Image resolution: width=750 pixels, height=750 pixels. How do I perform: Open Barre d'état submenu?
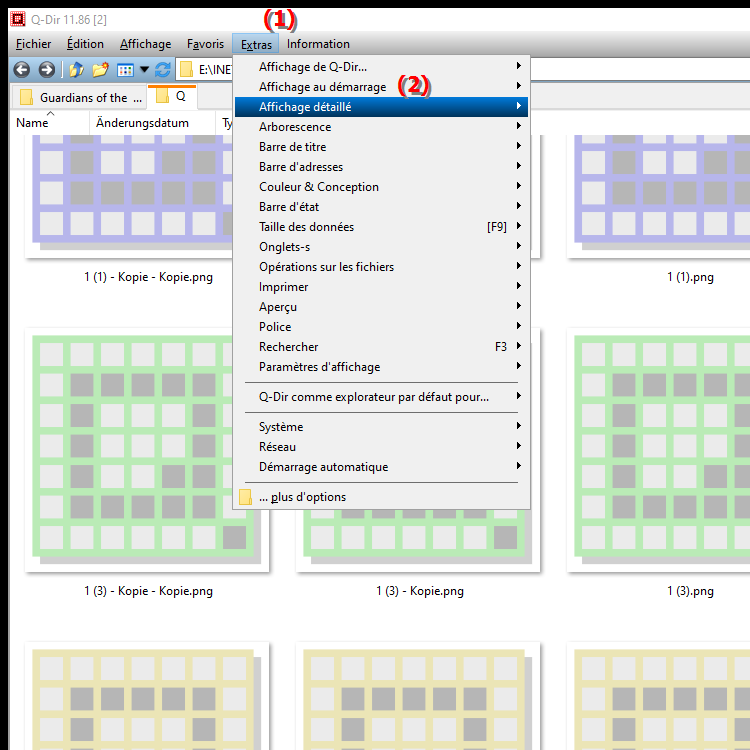tap(381, 207)
